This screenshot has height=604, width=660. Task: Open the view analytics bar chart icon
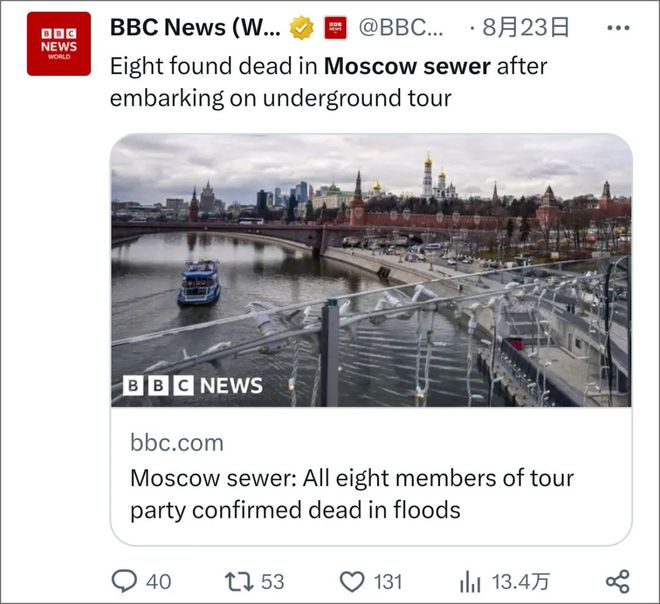(x=470, y=582)
